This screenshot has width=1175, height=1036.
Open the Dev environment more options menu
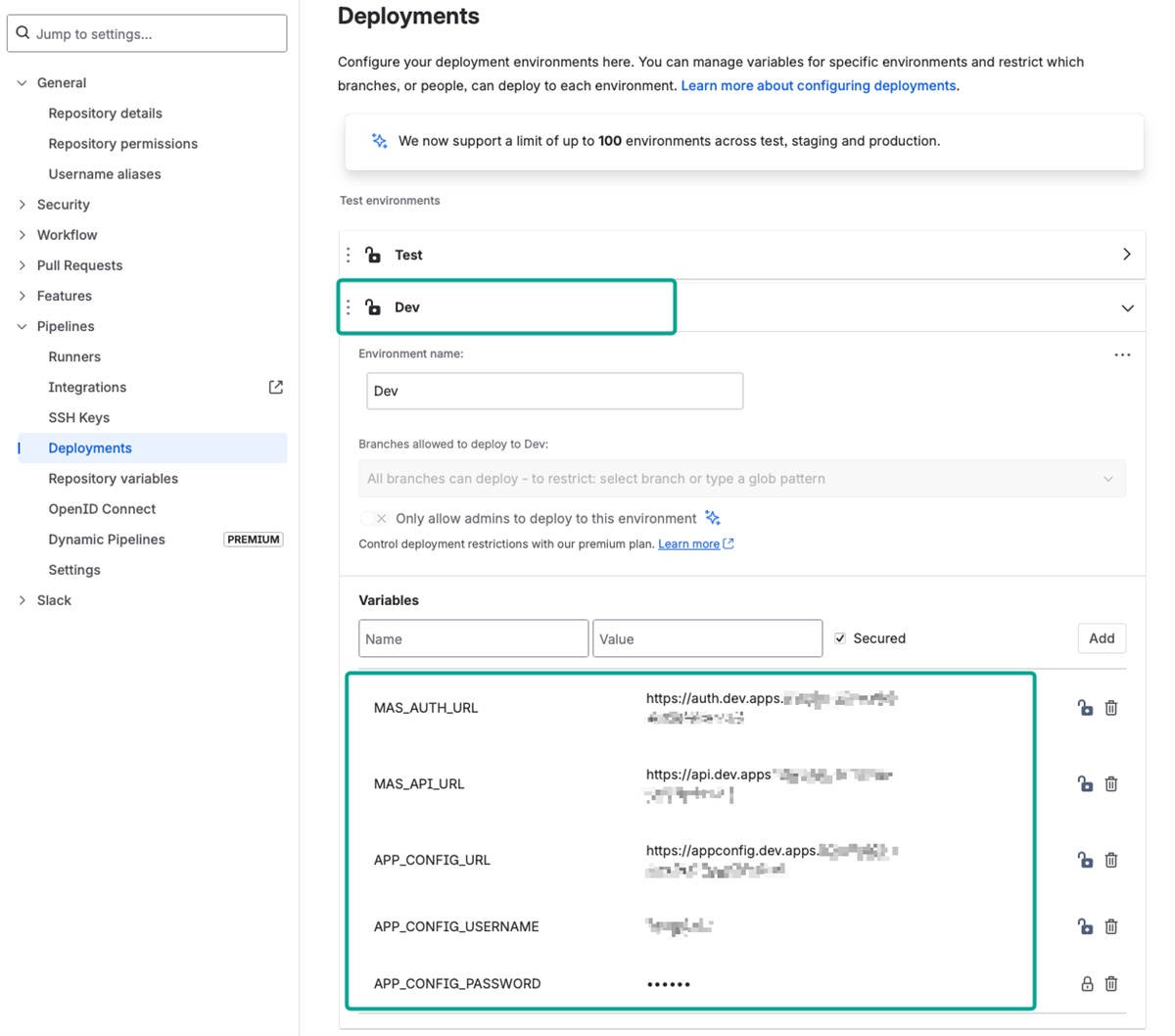(1122, 355)
